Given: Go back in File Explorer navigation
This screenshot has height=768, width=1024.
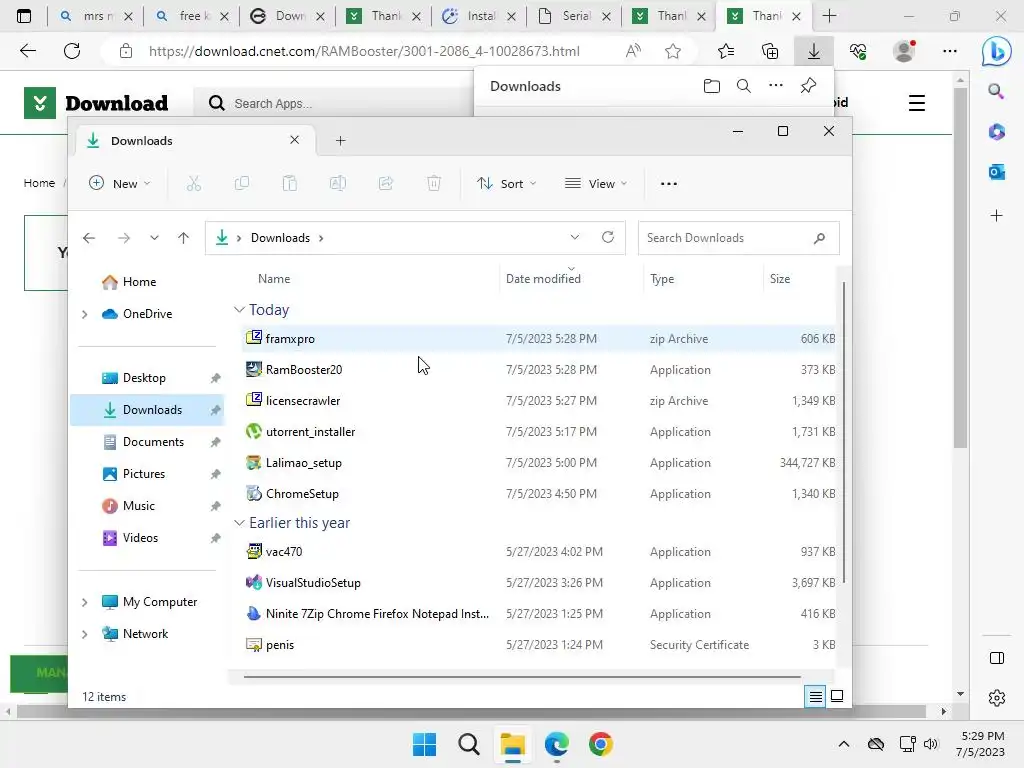Looking at the screenshot, I should click(x=89, y=238).
